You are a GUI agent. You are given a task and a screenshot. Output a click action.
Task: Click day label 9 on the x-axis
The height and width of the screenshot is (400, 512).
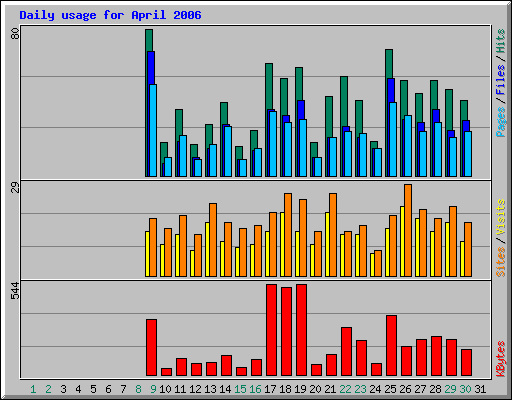(153, 389)
